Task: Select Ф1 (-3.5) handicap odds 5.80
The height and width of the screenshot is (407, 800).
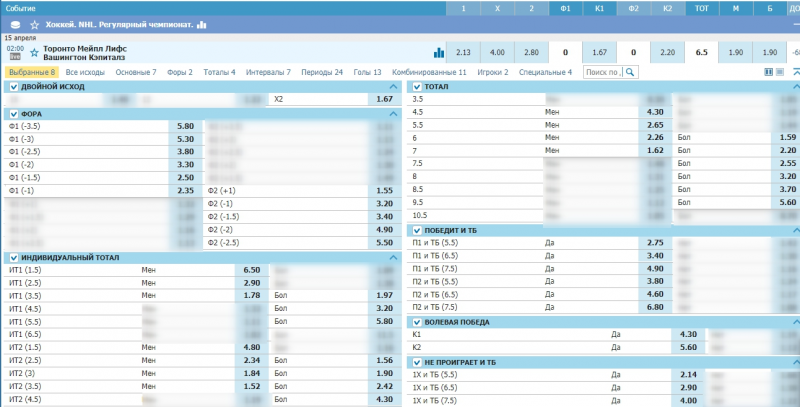Action: (185, 127)
